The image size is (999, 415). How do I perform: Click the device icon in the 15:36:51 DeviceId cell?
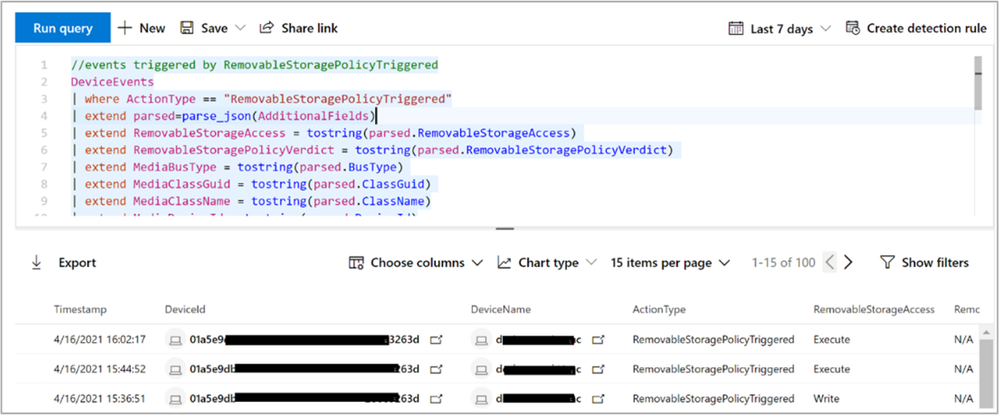(175, 398)
